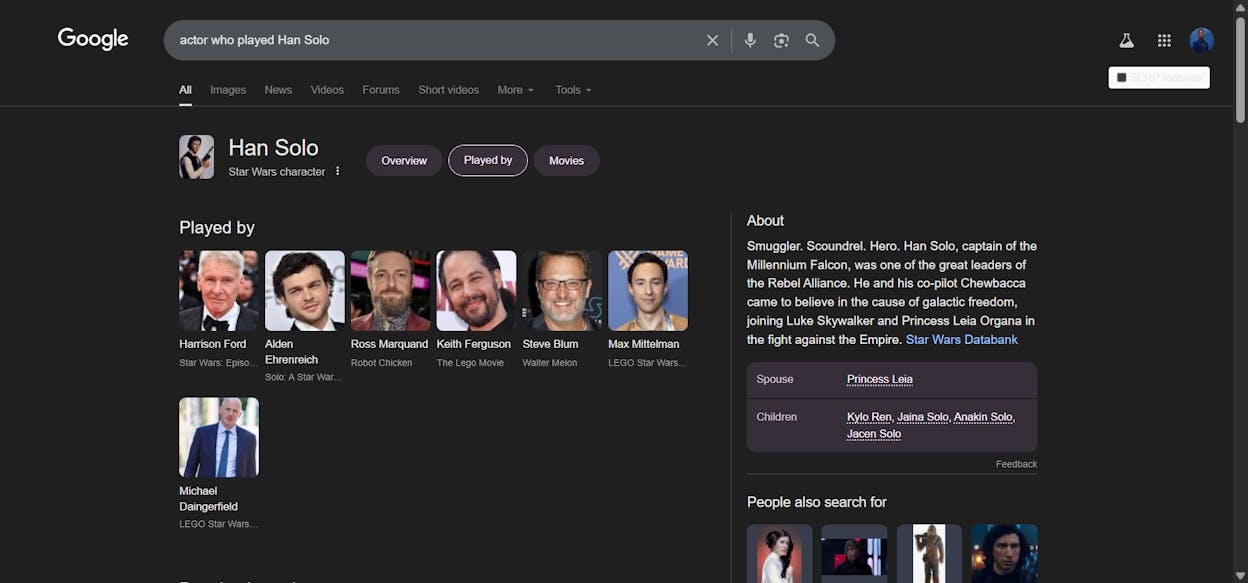Image resolution: width=1248 pixels, height=583 pixels.
Task: Open the red lightsaber scene thumbnail
Action: pyautogui.click(x=855, y=553)
